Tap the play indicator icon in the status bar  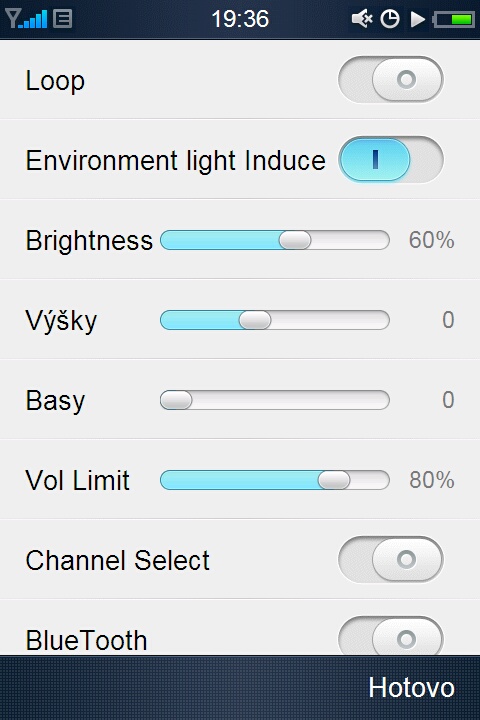[x=418, y=19]
